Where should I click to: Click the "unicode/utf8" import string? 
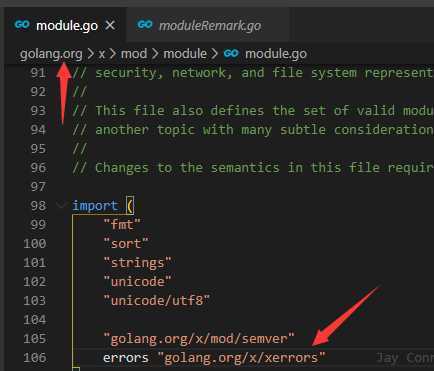(x=157, y=301)
